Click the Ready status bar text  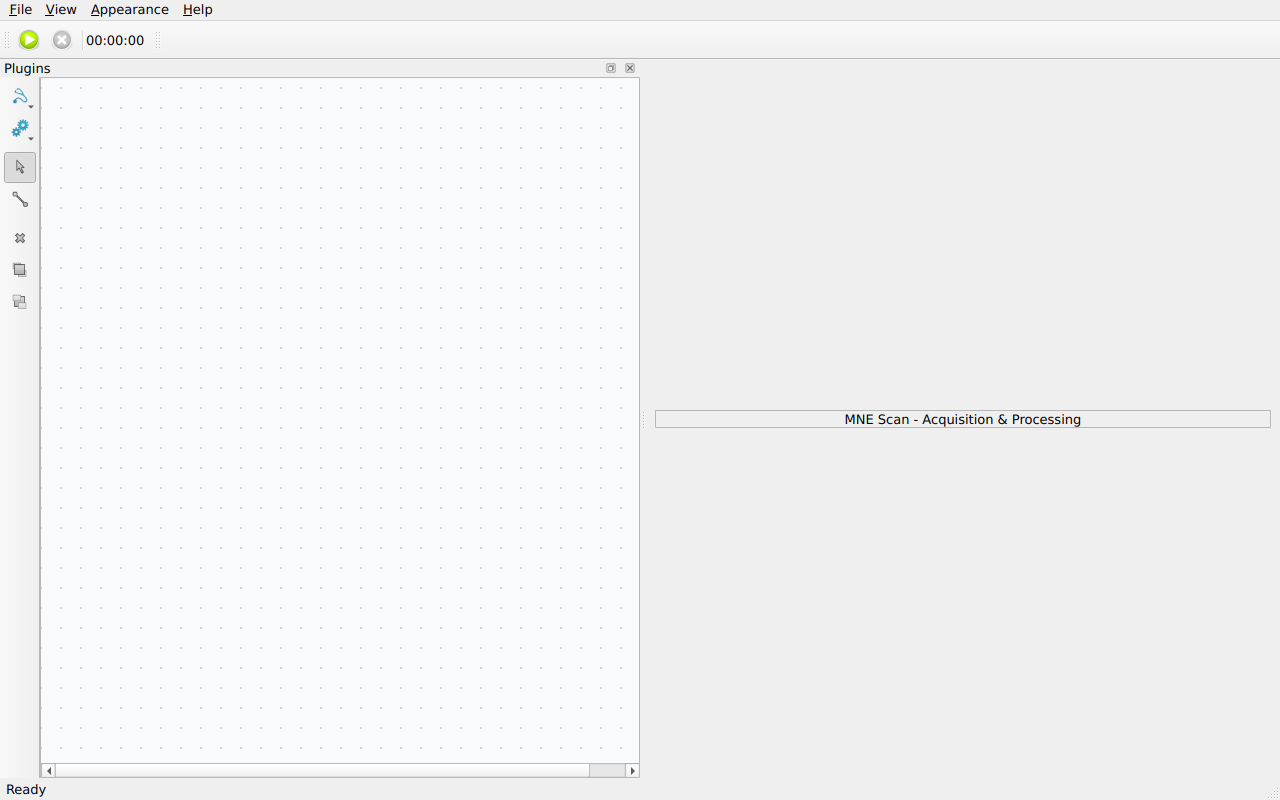tap(26, 790)
